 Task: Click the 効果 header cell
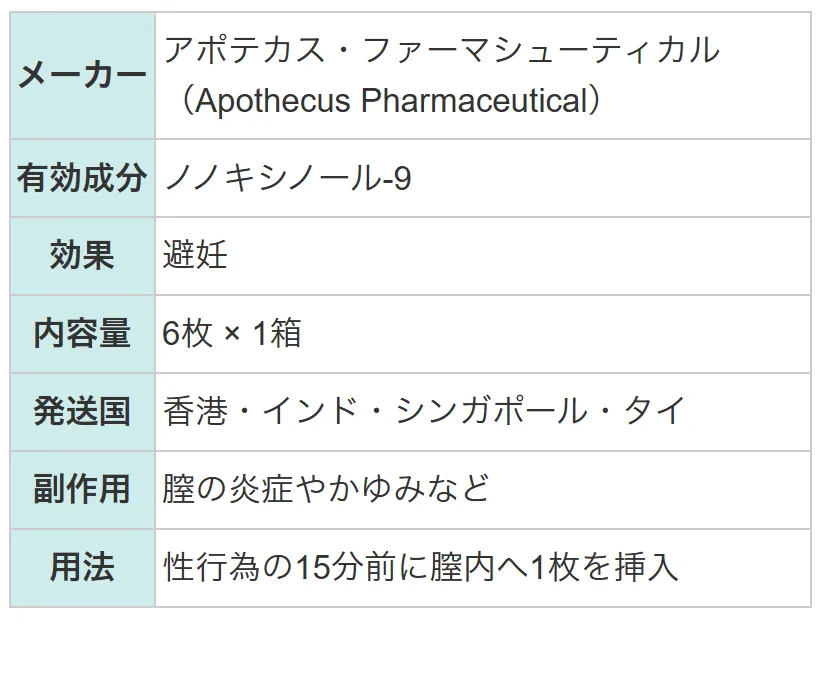tap(83, 256)
